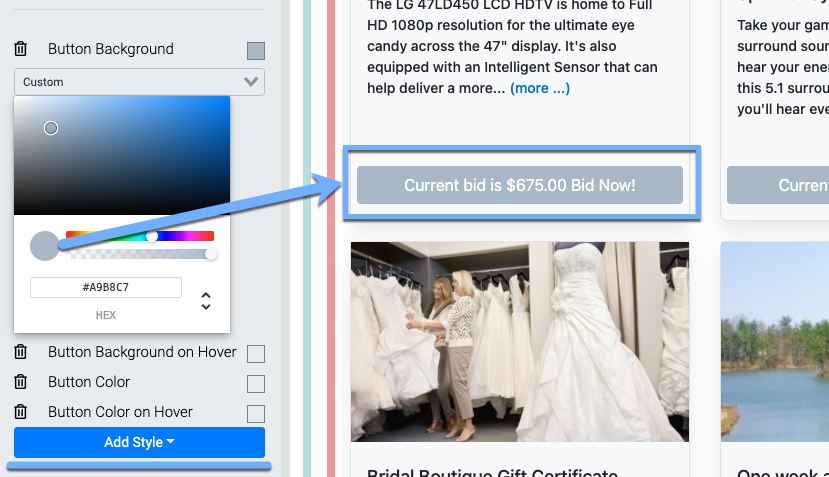Click the lake landscape photo
The image size is (829, 477).
tap(774, 341)
